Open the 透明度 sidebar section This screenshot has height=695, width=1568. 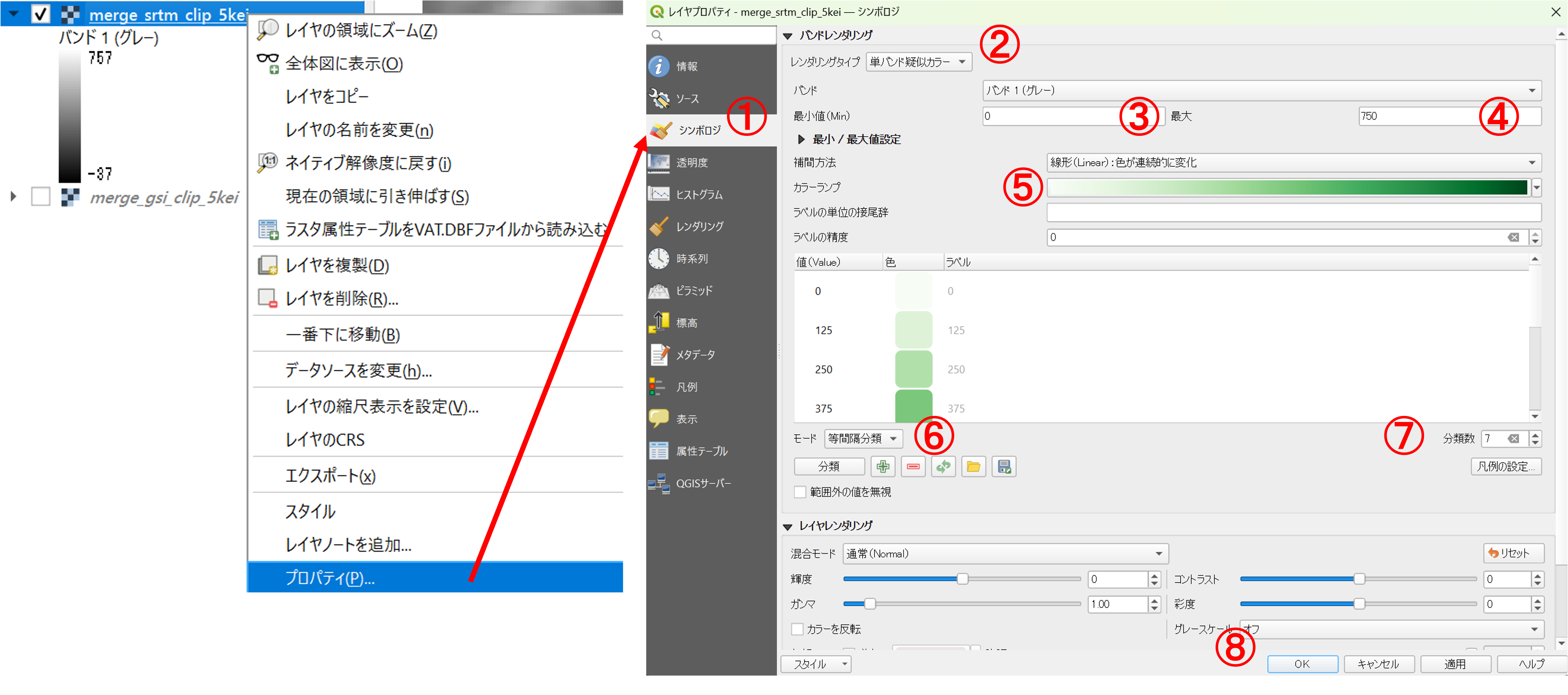(x=692, y=163)
